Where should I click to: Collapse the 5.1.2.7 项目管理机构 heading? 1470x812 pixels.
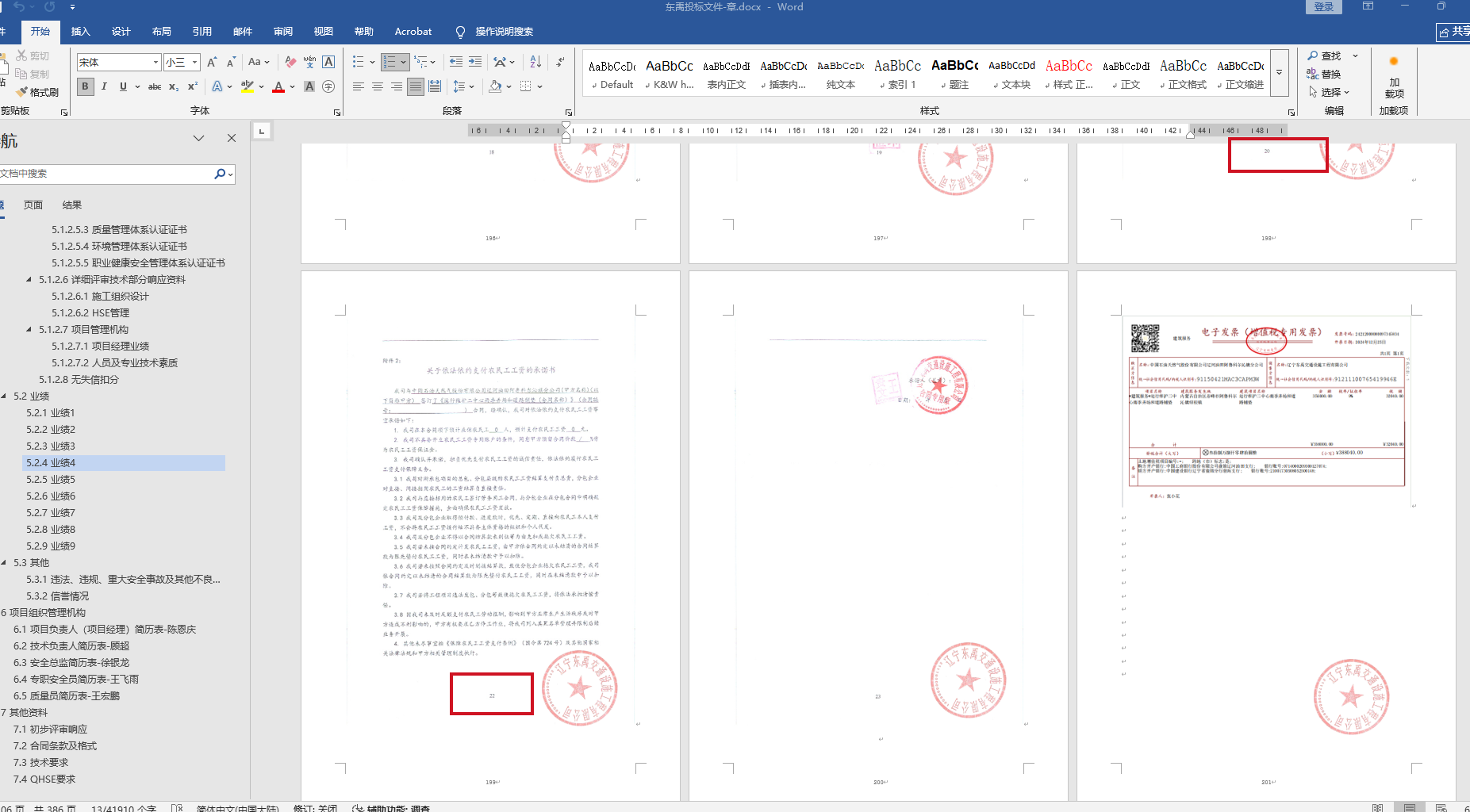(29, 330)
